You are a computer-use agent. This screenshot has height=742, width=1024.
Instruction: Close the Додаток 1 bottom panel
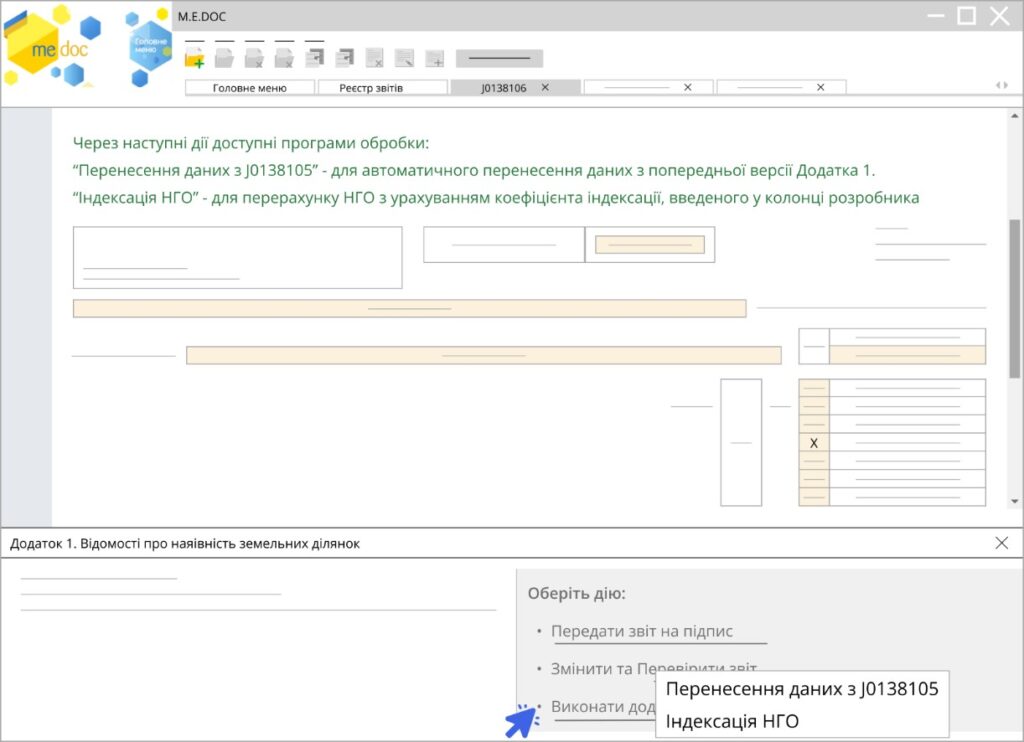[1002, 543]
